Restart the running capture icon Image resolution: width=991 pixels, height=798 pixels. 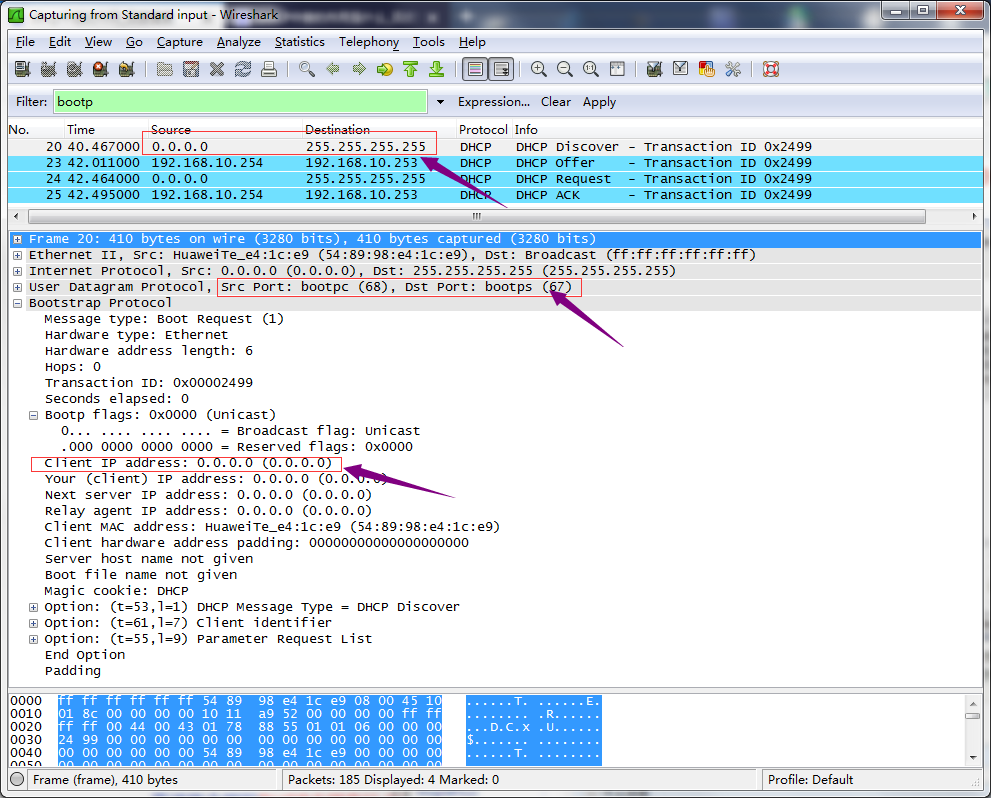126,69
